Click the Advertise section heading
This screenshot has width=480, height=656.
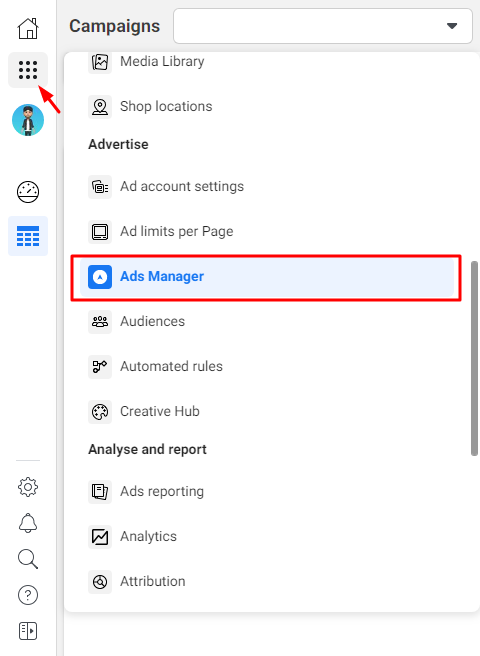118,145
